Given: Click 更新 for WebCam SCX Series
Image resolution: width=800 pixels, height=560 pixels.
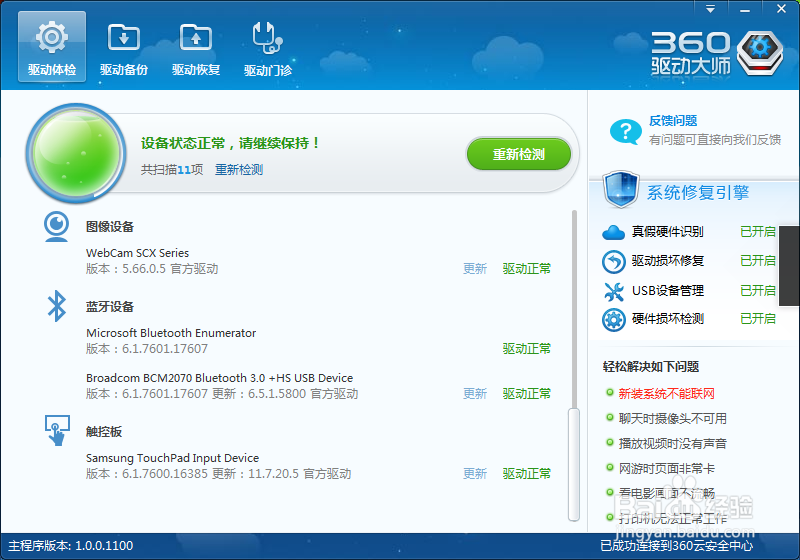Looking at the screenshot, I should pos(475,269).
